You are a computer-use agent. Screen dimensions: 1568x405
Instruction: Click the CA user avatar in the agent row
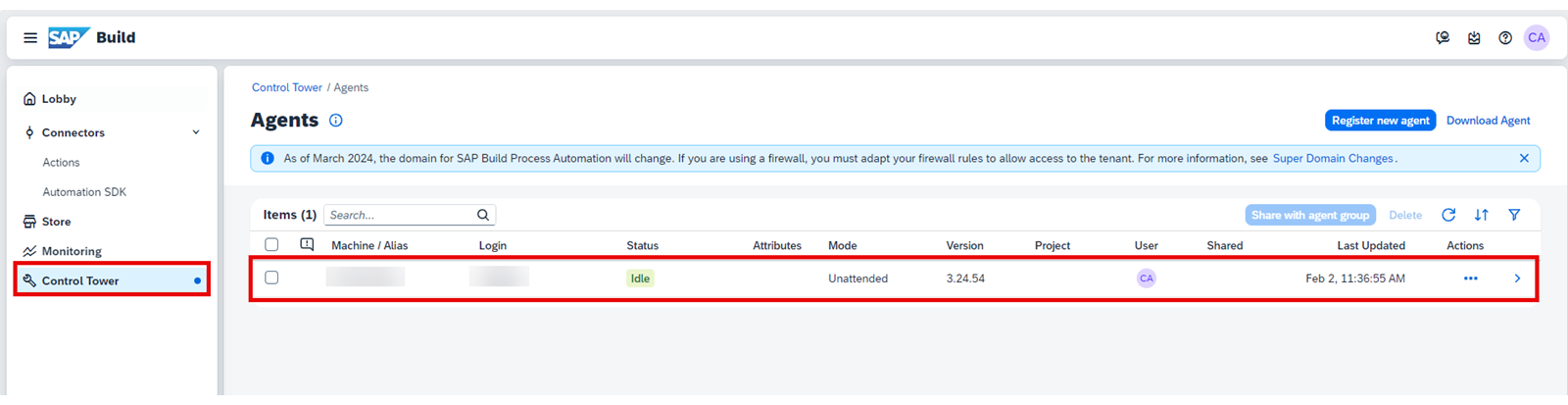coord(1146,278)
